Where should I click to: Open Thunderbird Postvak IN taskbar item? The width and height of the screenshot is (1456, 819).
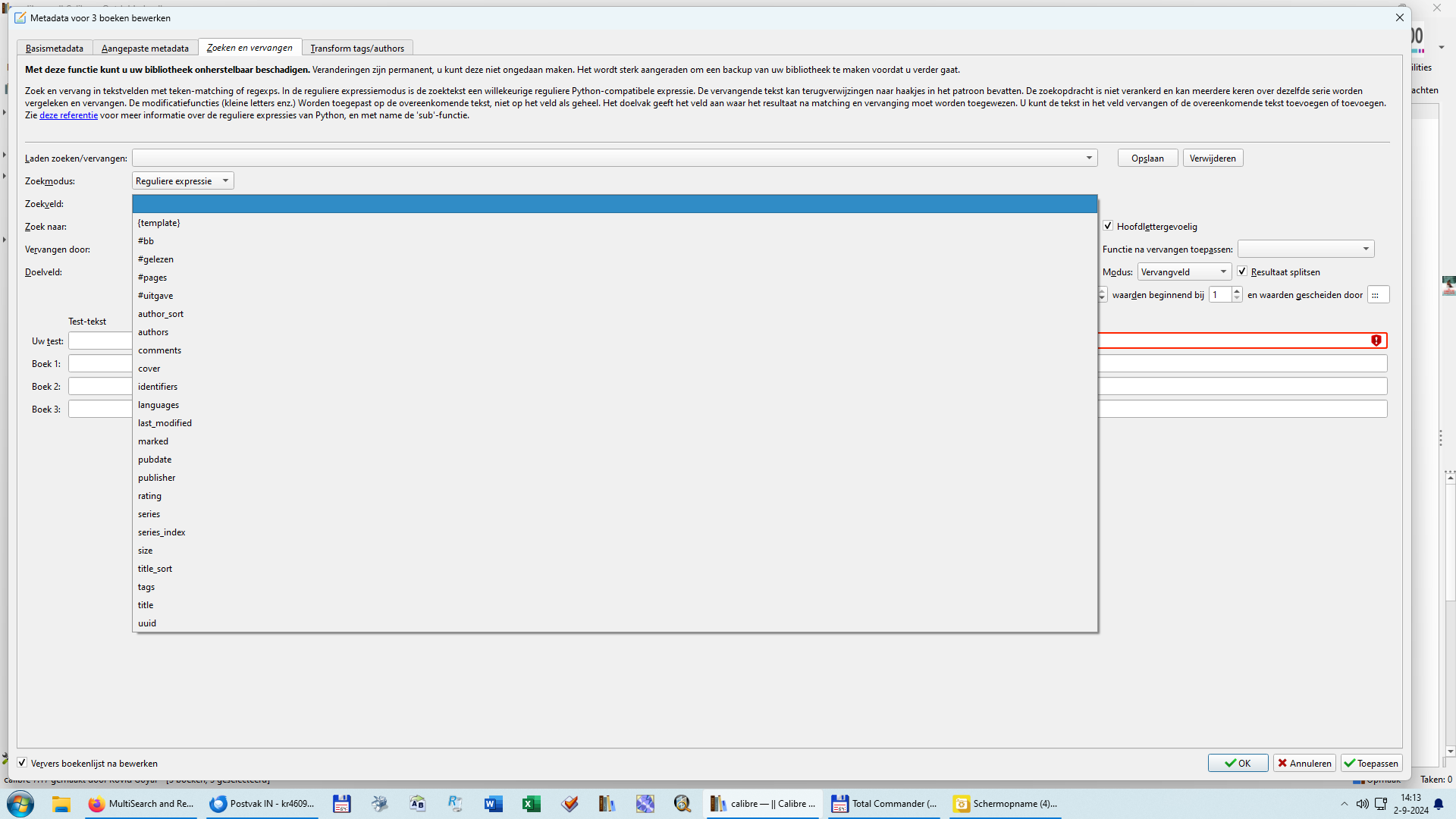pos(262,804)
